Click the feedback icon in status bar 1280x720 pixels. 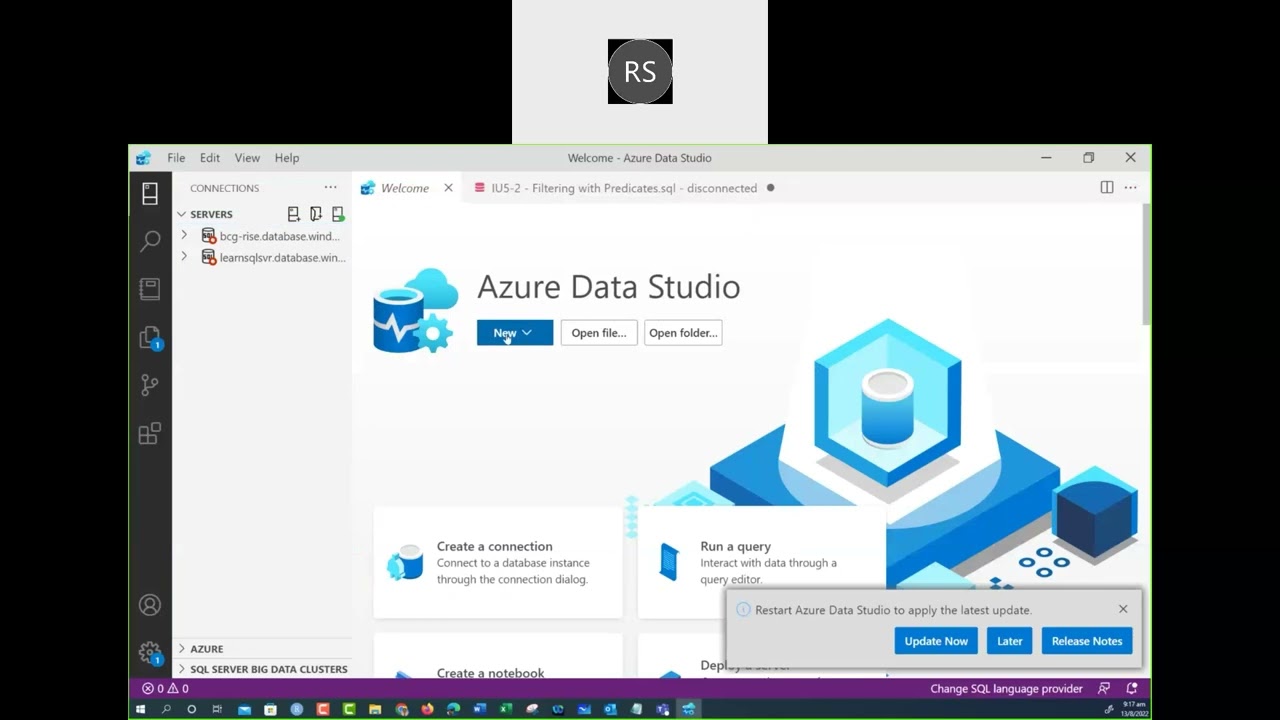[x=1104, y=688]
